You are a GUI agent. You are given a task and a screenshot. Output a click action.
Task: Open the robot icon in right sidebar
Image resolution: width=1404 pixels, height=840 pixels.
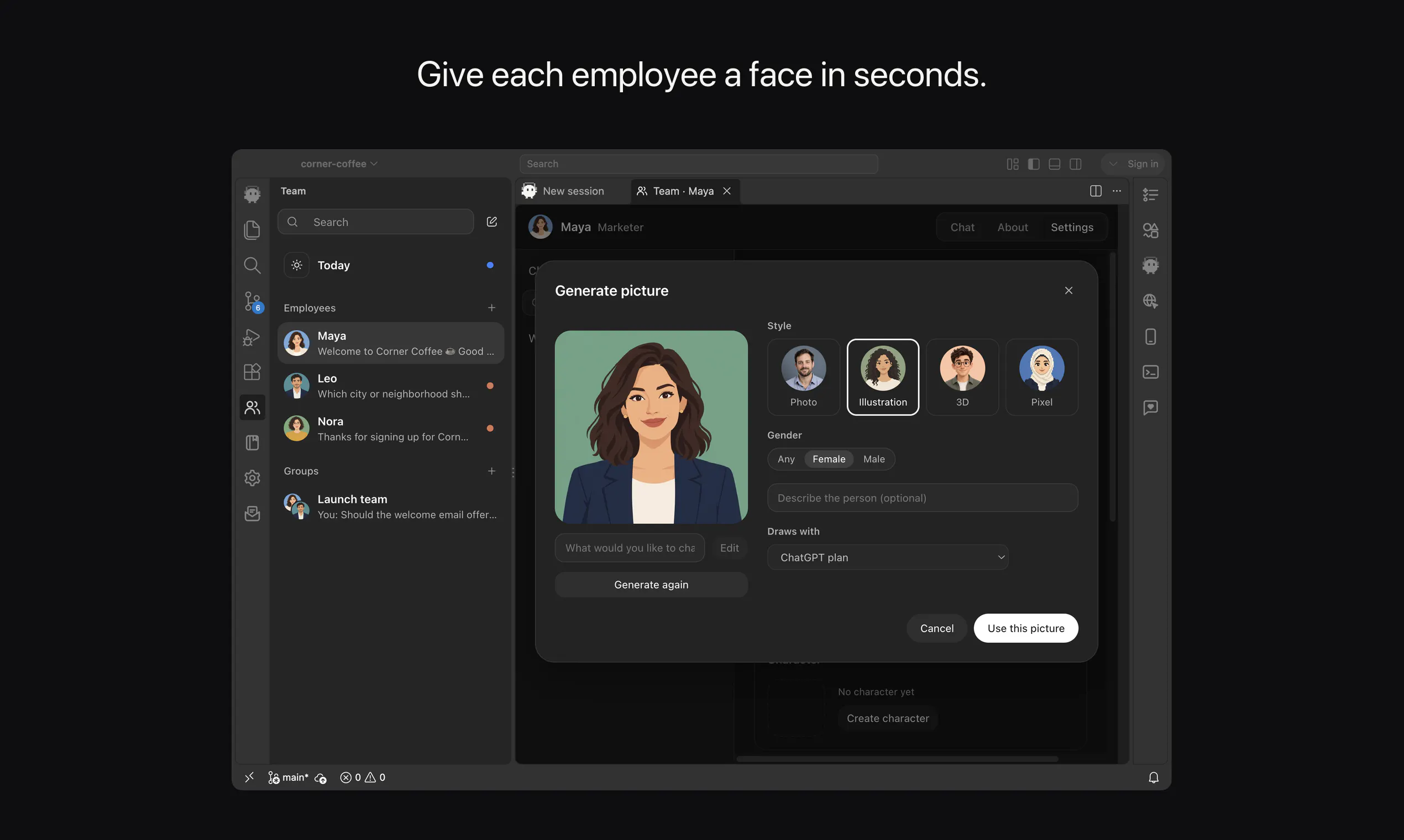(1150, 265)
